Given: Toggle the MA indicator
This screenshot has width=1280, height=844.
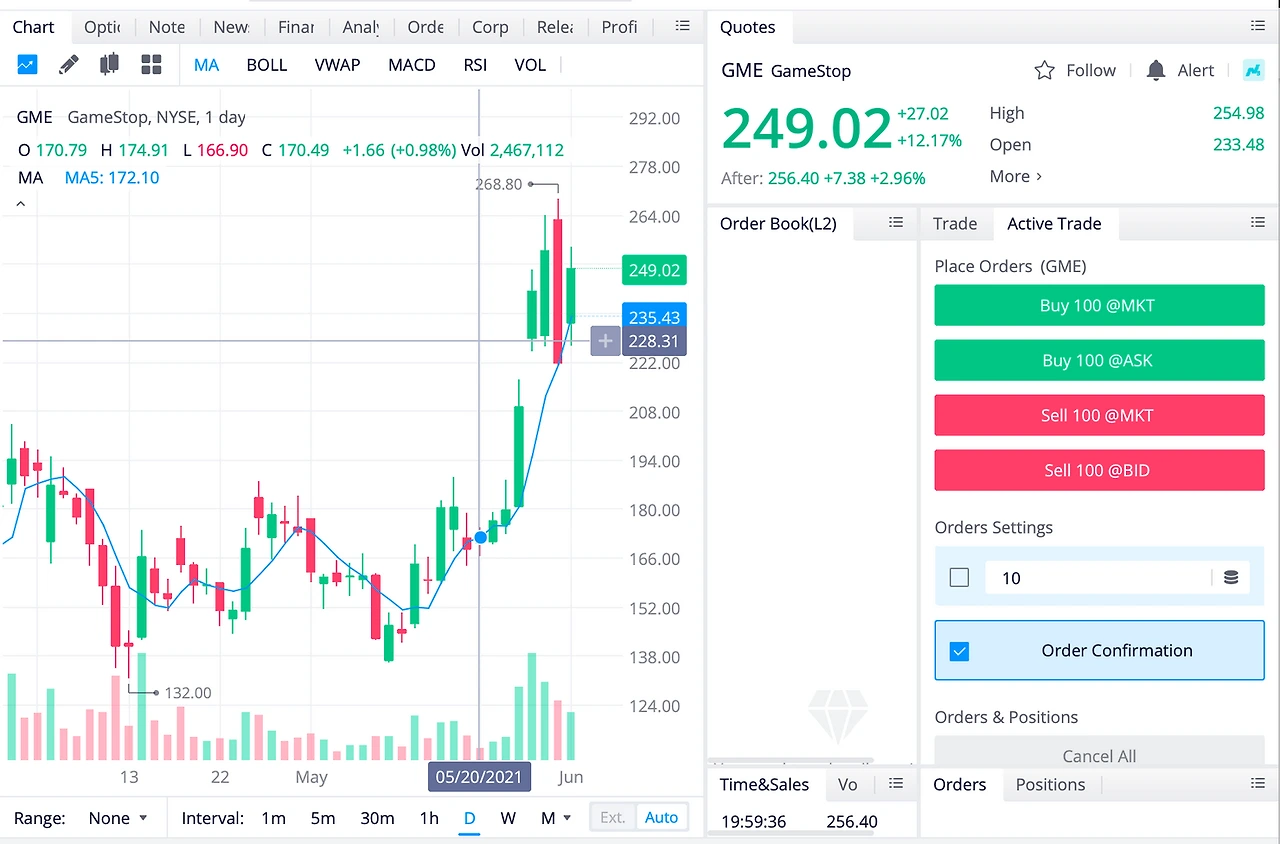Looking at the screenshot, I should click(x=206, y=65).
